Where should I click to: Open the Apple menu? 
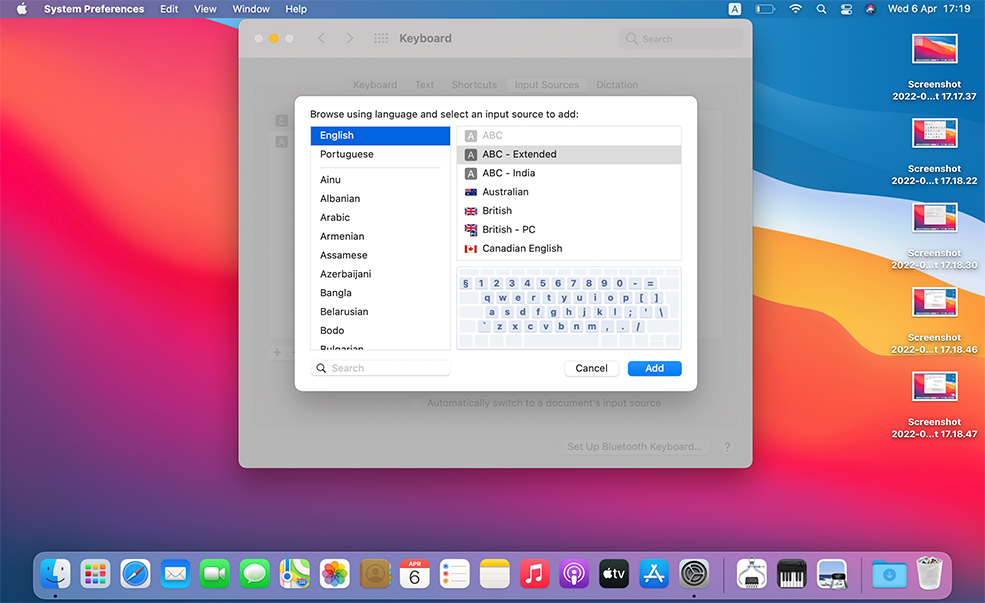(22, 9)
